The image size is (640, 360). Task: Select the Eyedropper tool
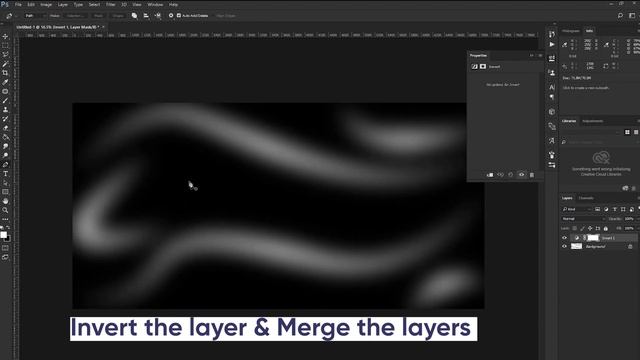point(5,82)
